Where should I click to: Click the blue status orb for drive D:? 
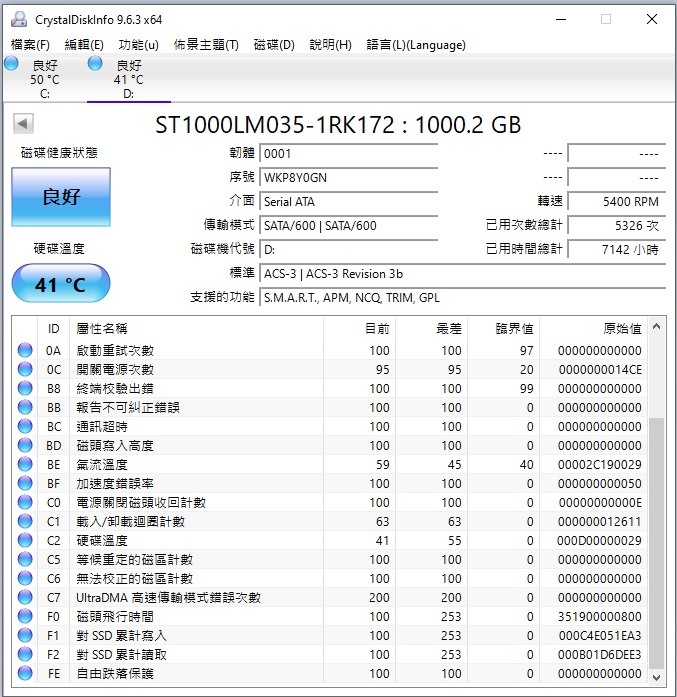tap(95, 64)
